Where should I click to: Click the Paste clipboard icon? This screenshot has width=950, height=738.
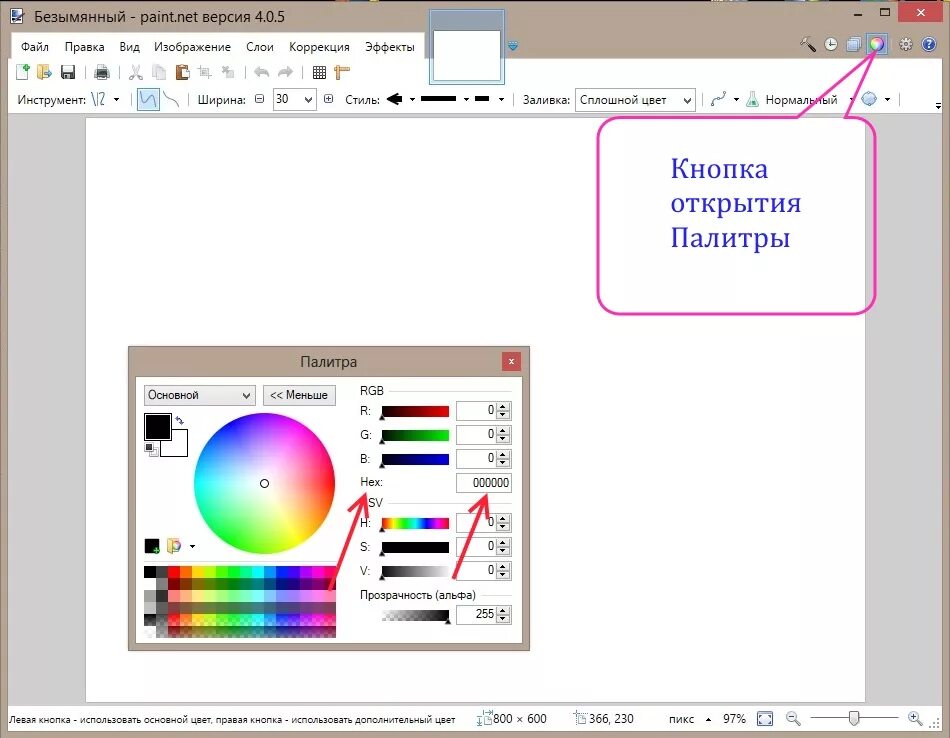(x=182, y=72)
